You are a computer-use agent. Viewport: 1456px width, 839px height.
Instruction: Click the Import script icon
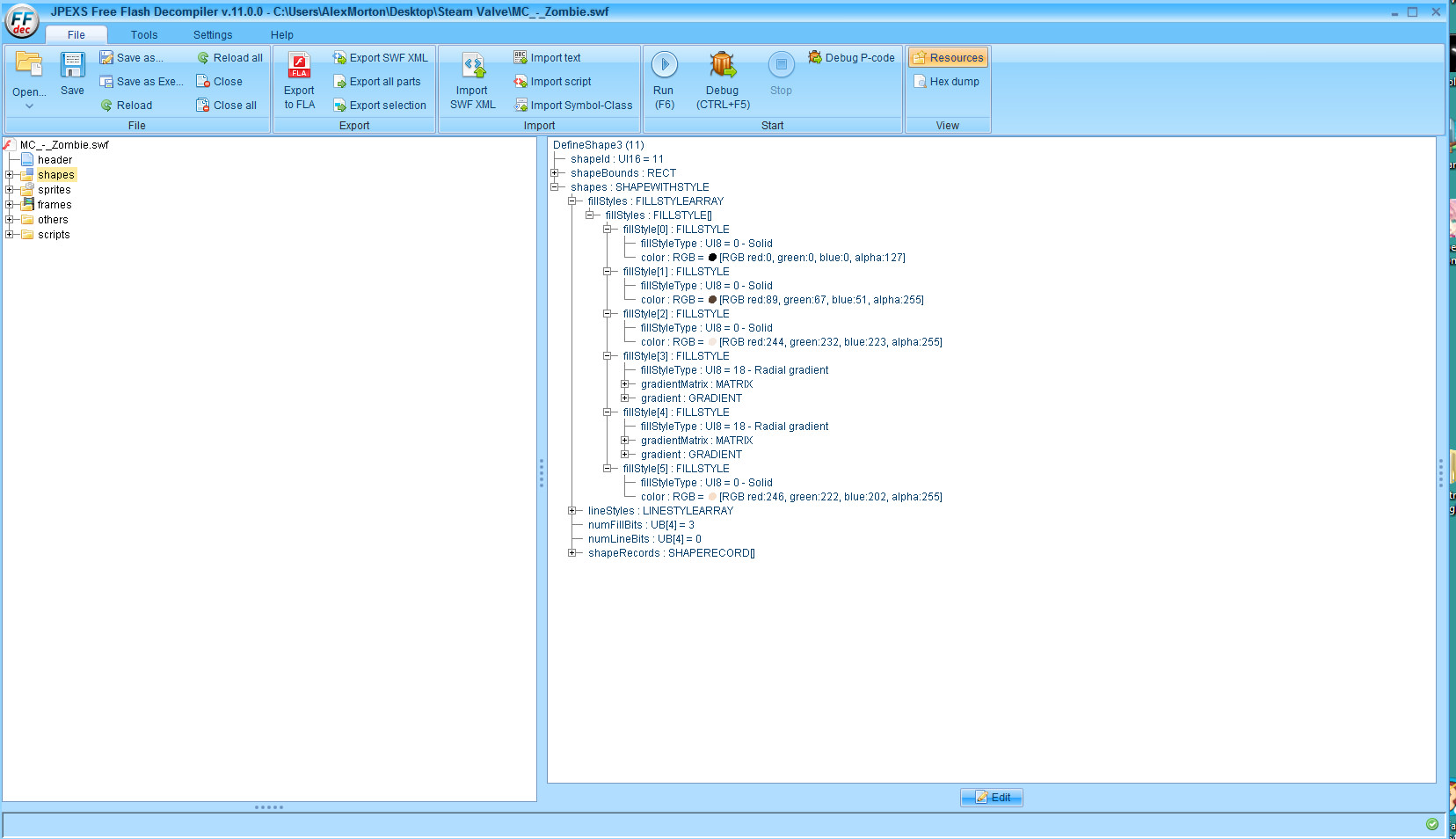521,82
